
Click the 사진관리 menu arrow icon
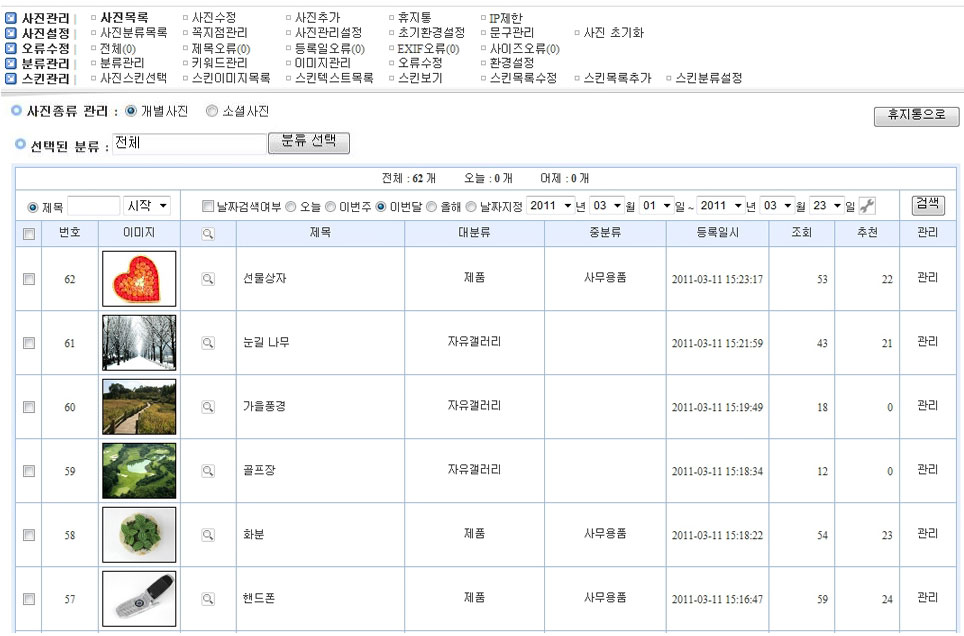point(11,19)
